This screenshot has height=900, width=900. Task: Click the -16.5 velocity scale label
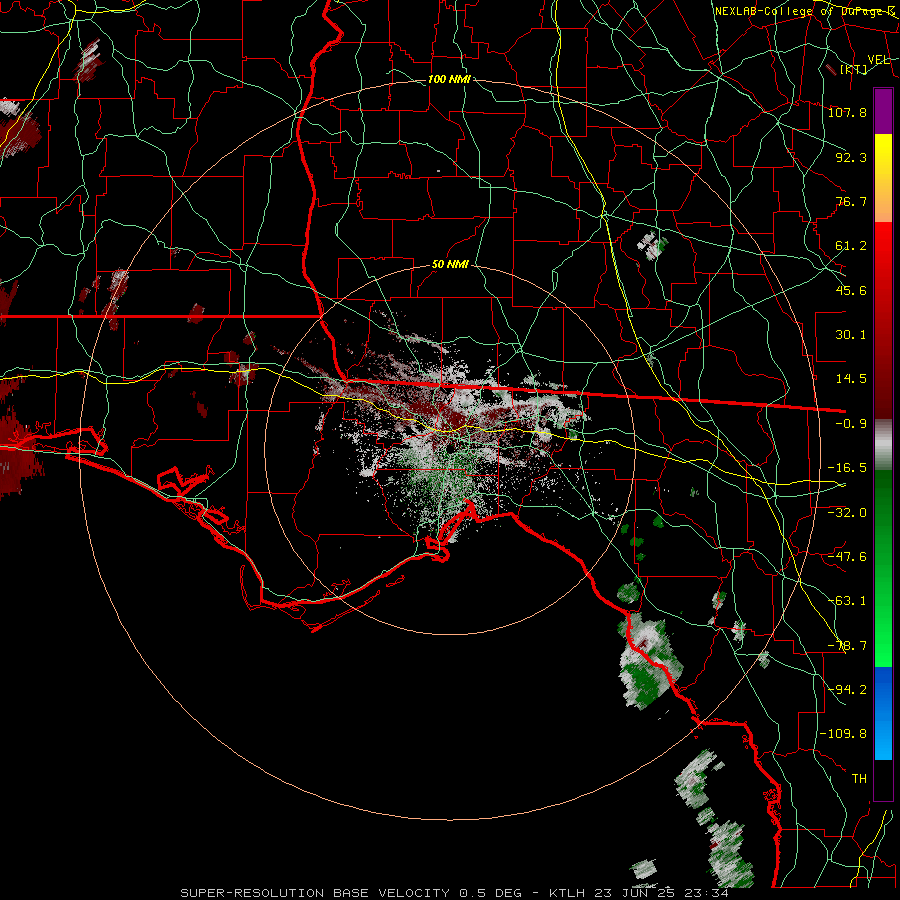(x=847, y=468)
